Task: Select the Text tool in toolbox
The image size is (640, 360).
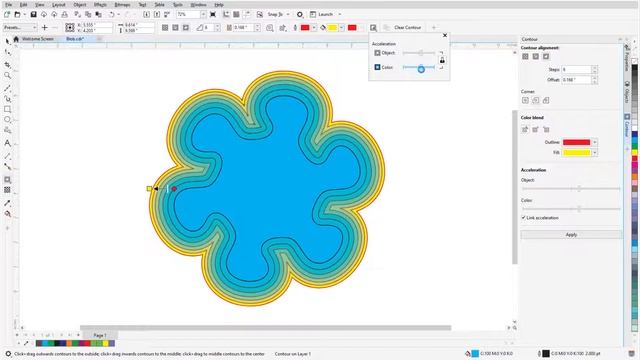Action: pos(7,143)
